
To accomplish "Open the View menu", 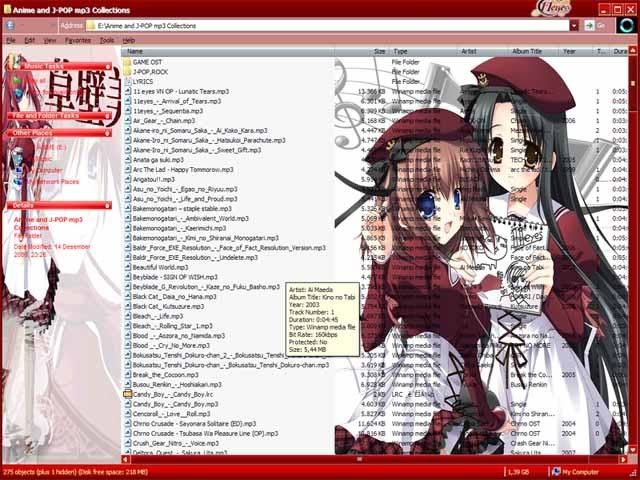I will click(x=50, y=40).
